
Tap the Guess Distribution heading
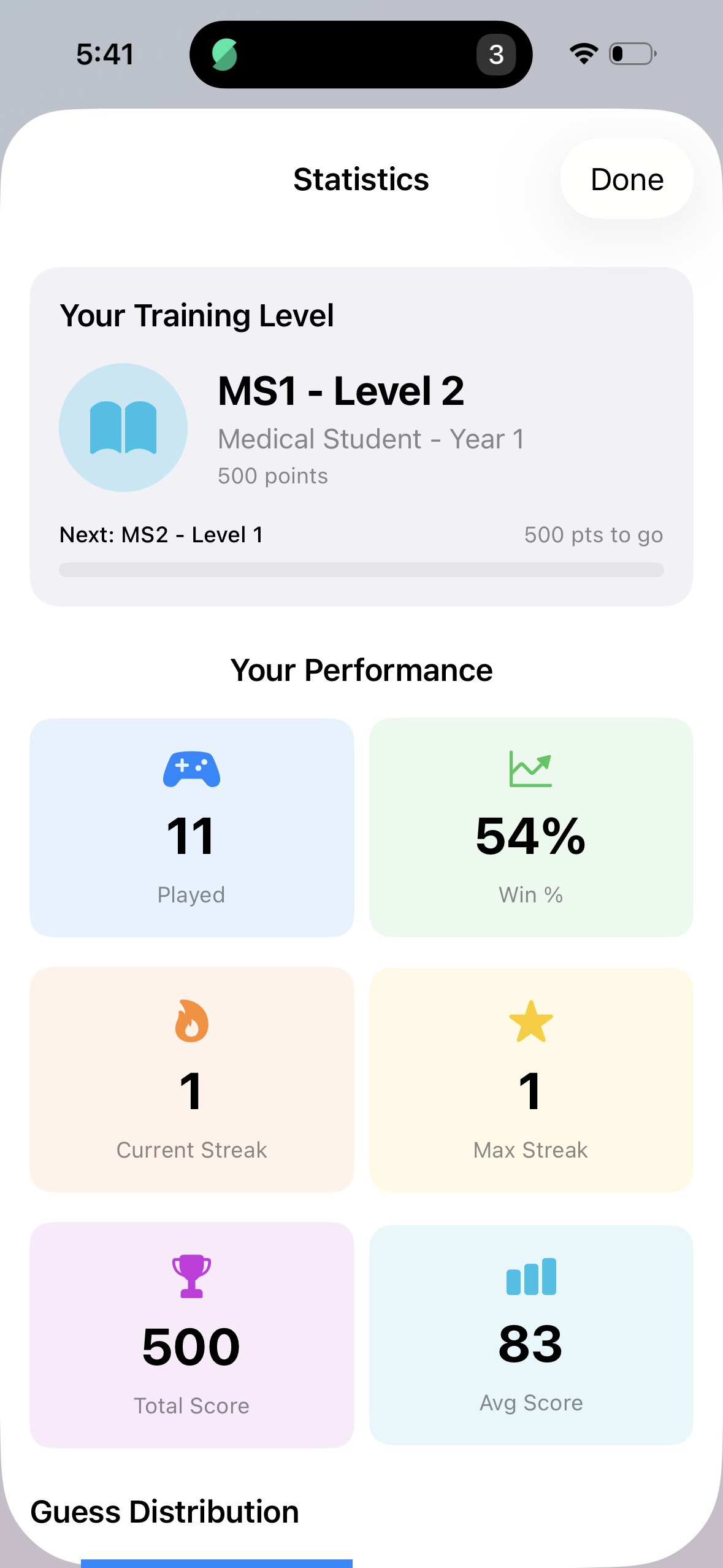click(165, 1512)
